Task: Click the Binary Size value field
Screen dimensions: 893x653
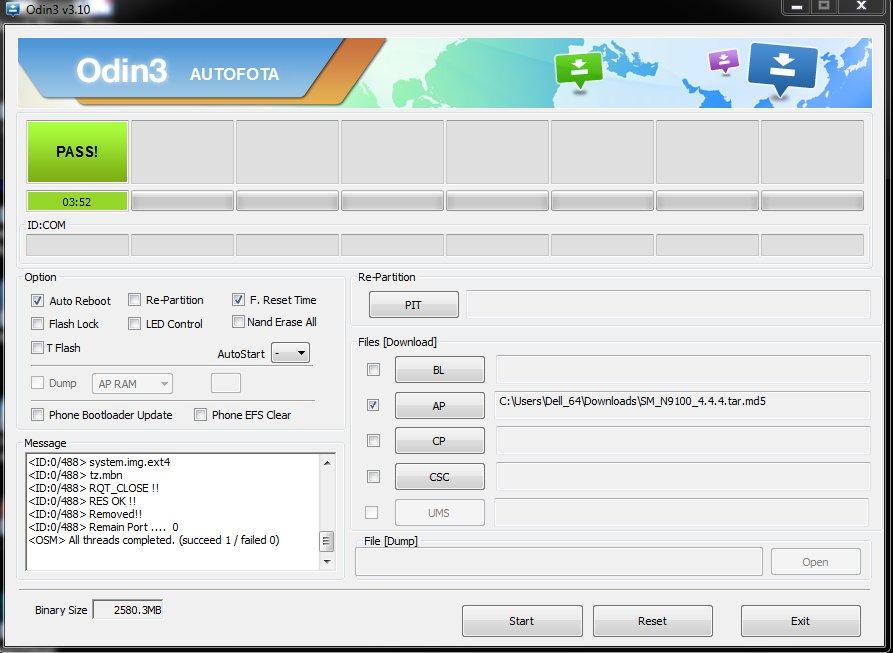Action: 128,610
